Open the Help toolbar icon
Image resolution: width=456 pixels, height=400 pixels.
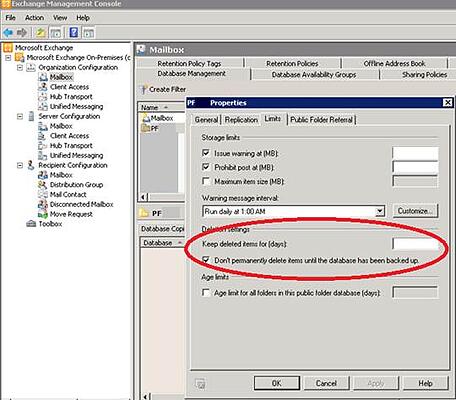pyautogui.click(x=74, y=32)
